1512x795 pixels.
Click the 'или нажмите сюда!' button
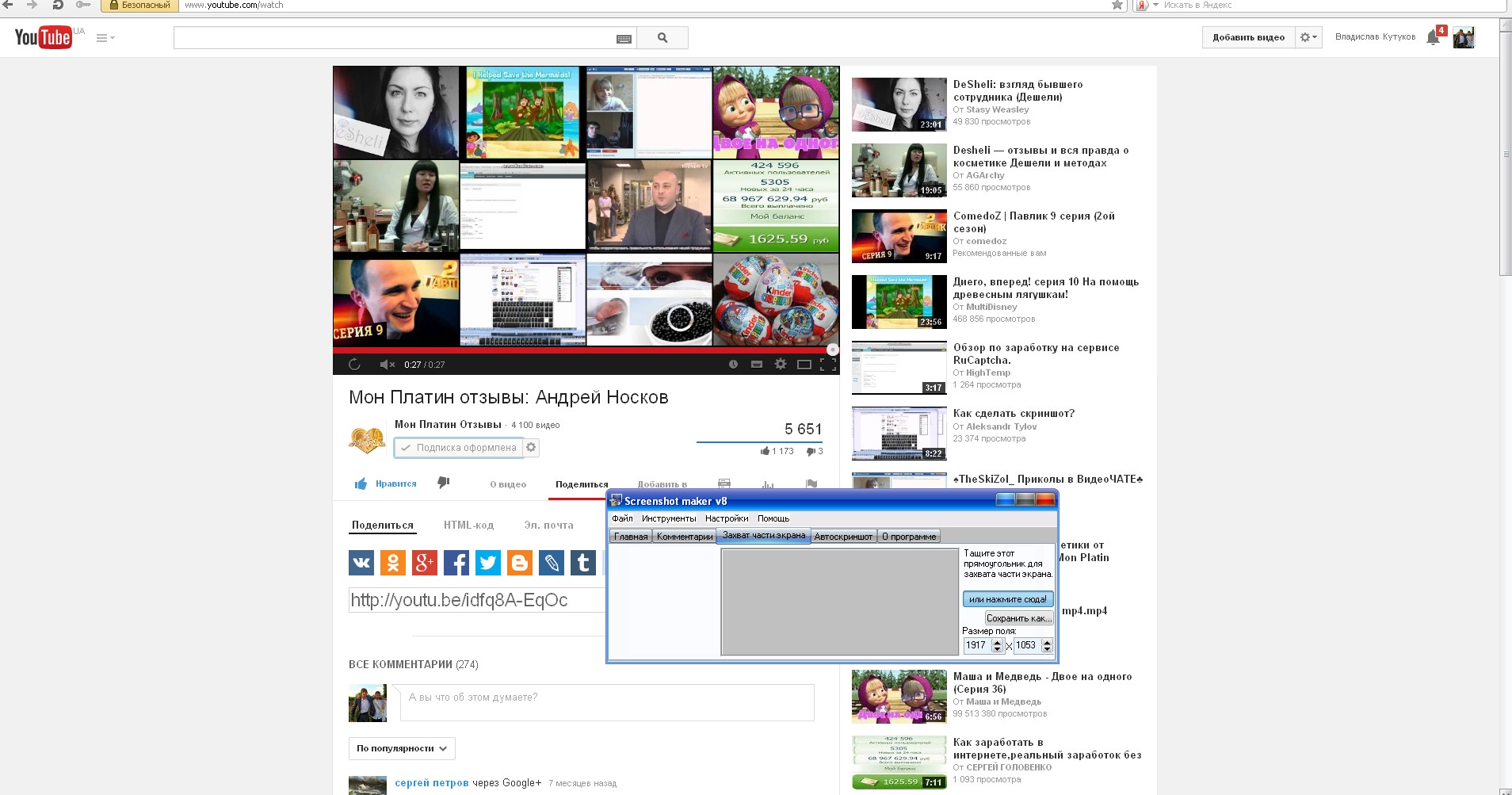click(1008, 599)
